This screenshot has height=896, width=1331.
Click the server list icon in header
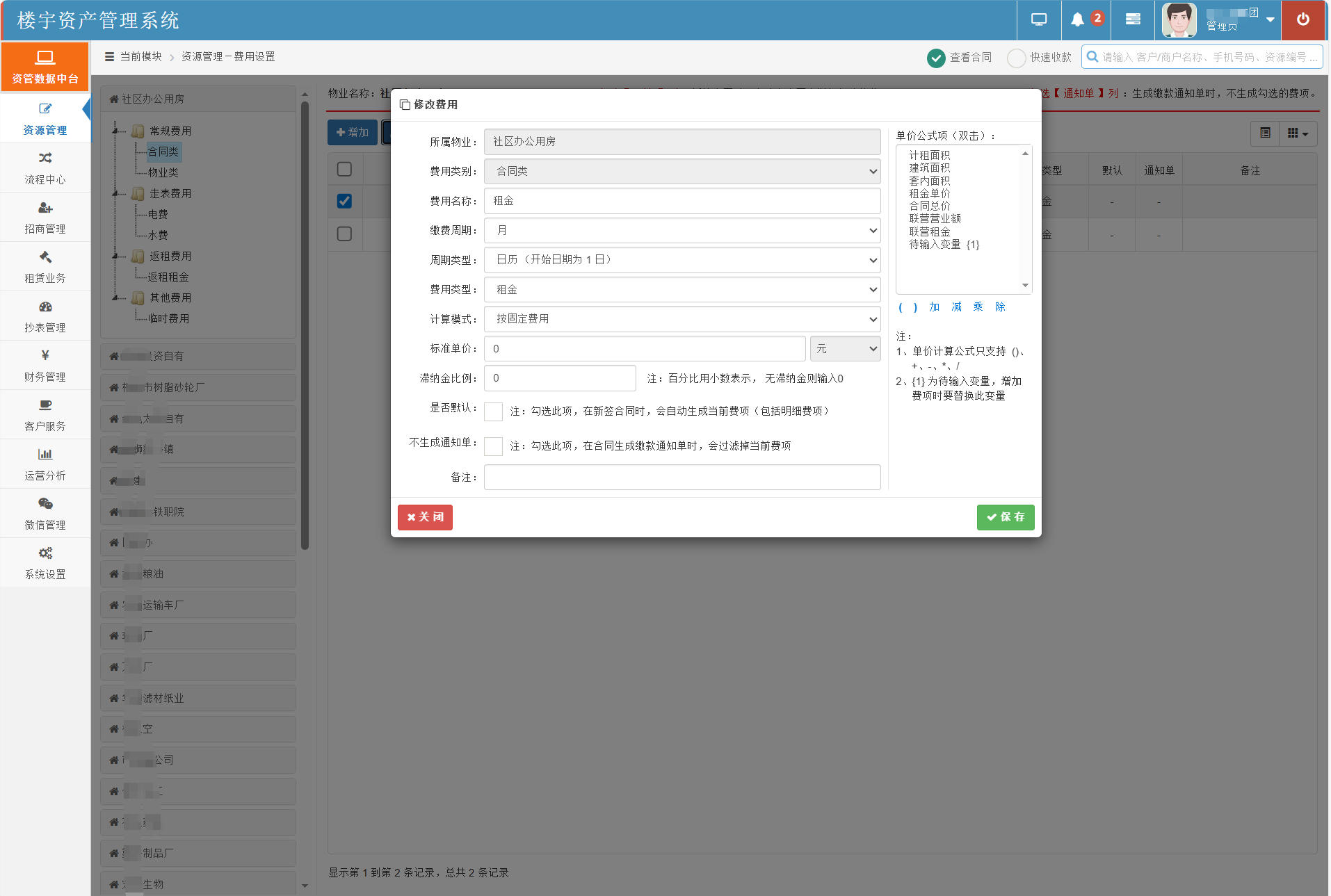coord(1133,19)
